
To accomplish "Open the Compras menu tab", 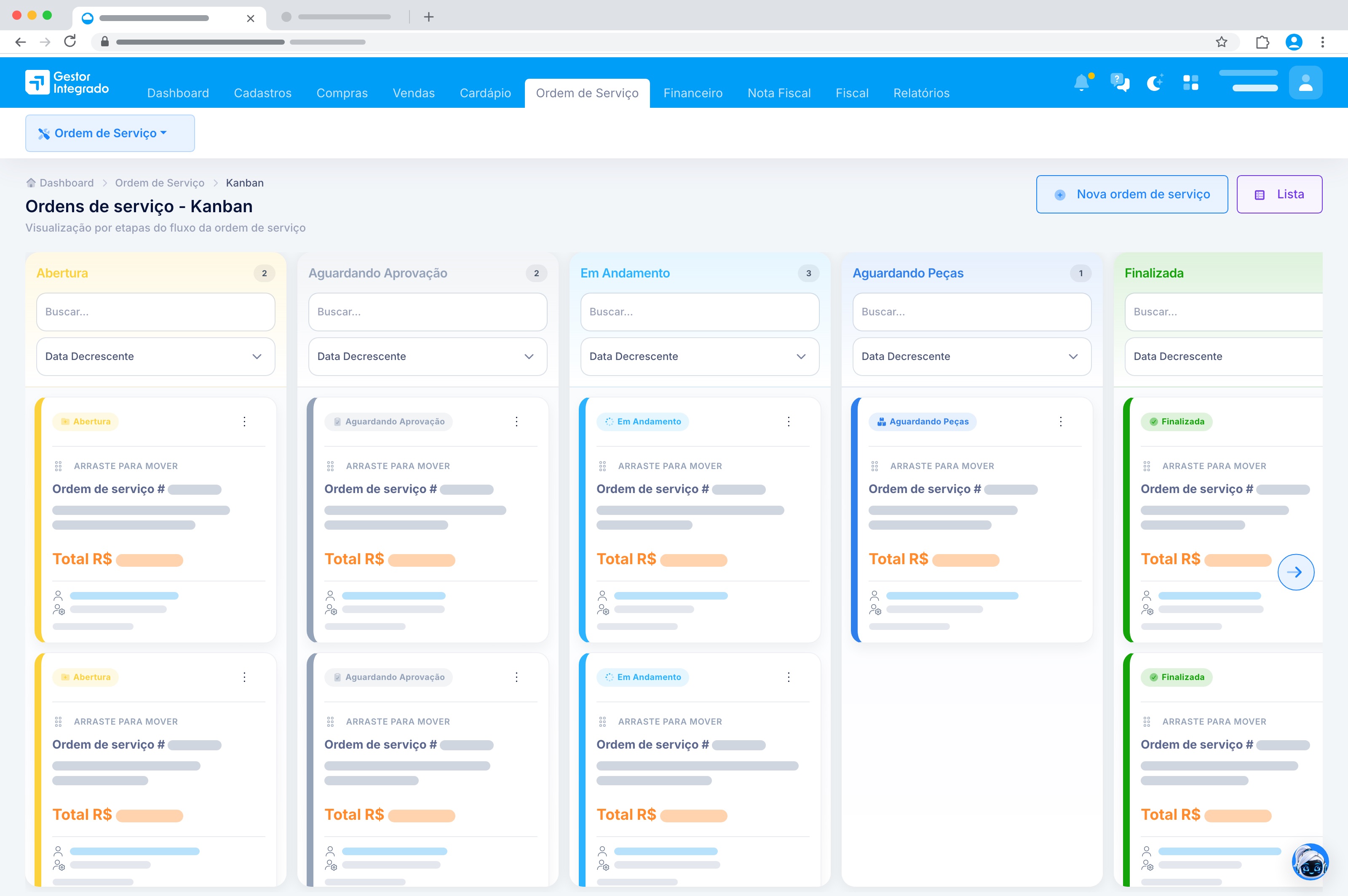I will pos(342,93).
